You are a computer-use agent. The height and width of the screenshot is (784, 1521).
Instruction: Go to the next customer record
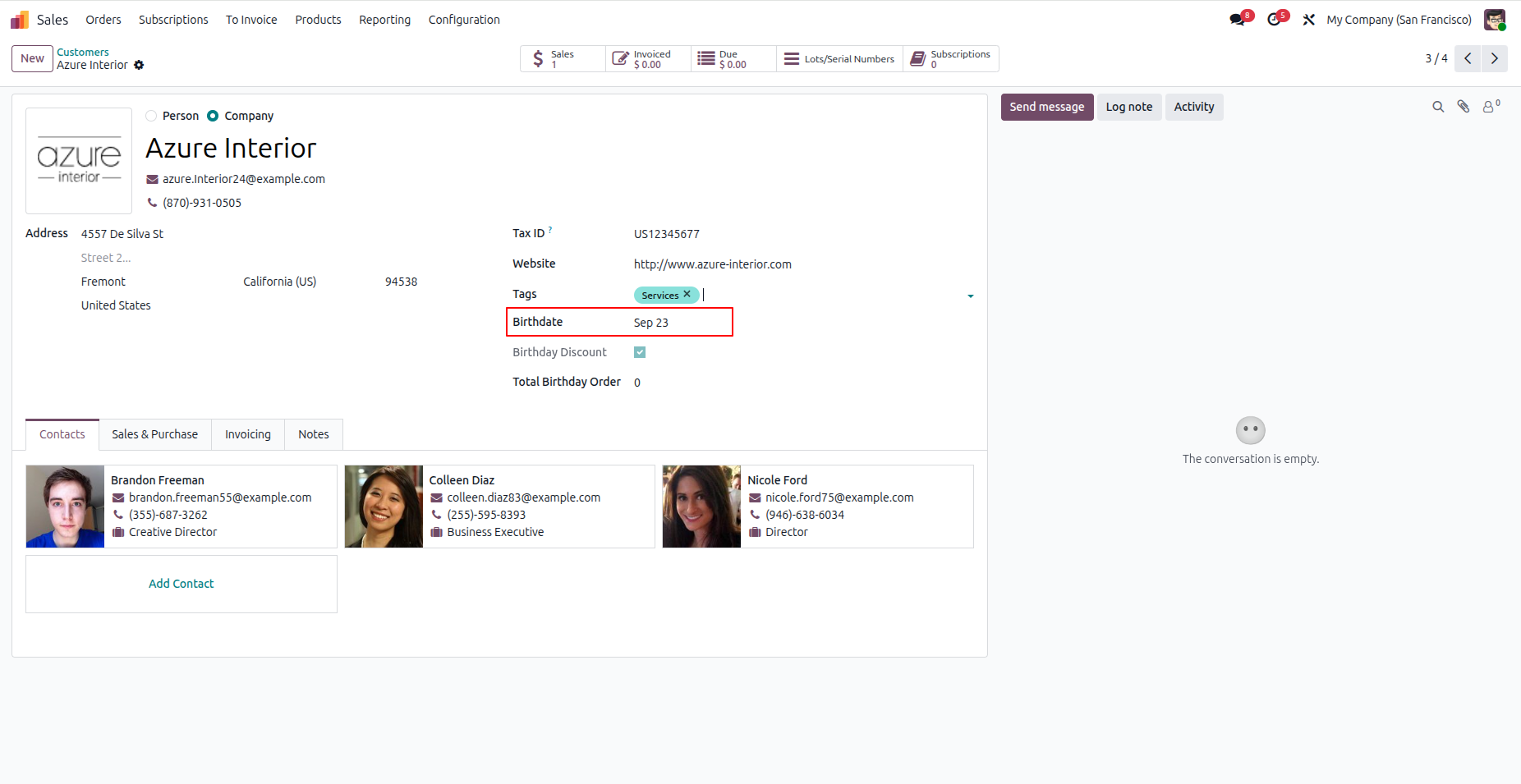point(1495,58)
